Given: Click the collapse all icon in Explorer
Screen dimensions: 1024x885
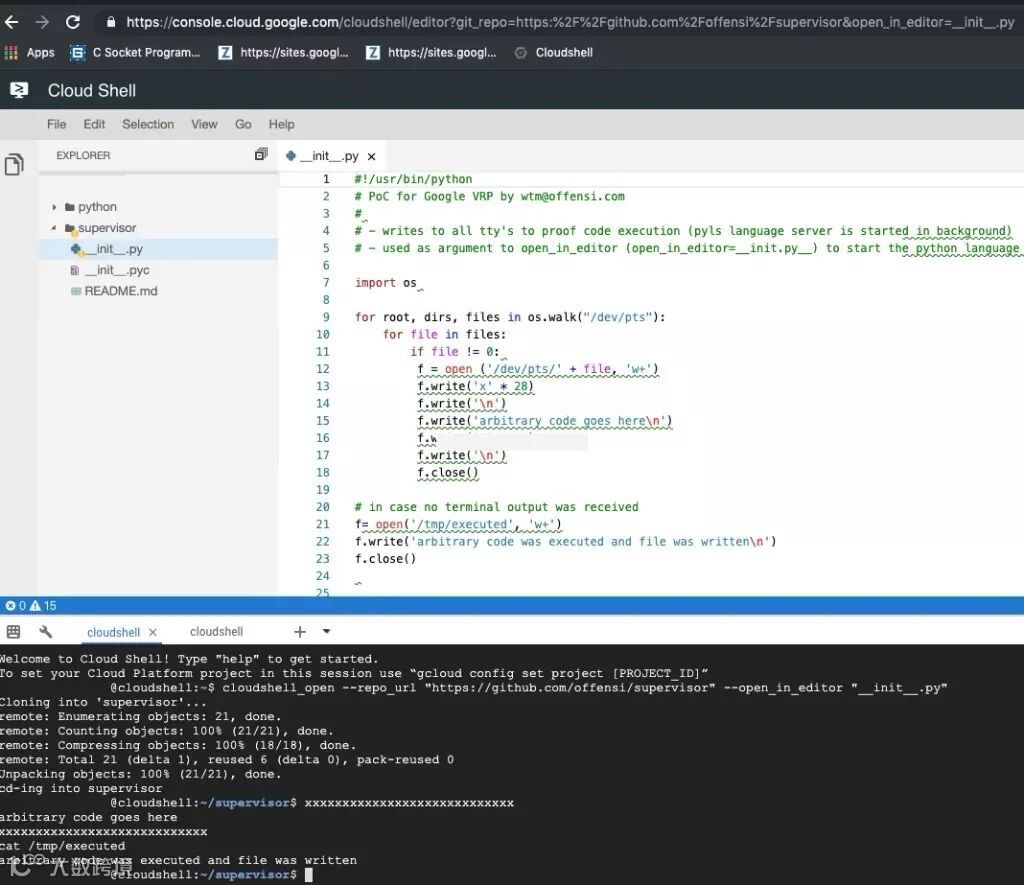Looking at the screenshot, I should [x=261, y=155].
